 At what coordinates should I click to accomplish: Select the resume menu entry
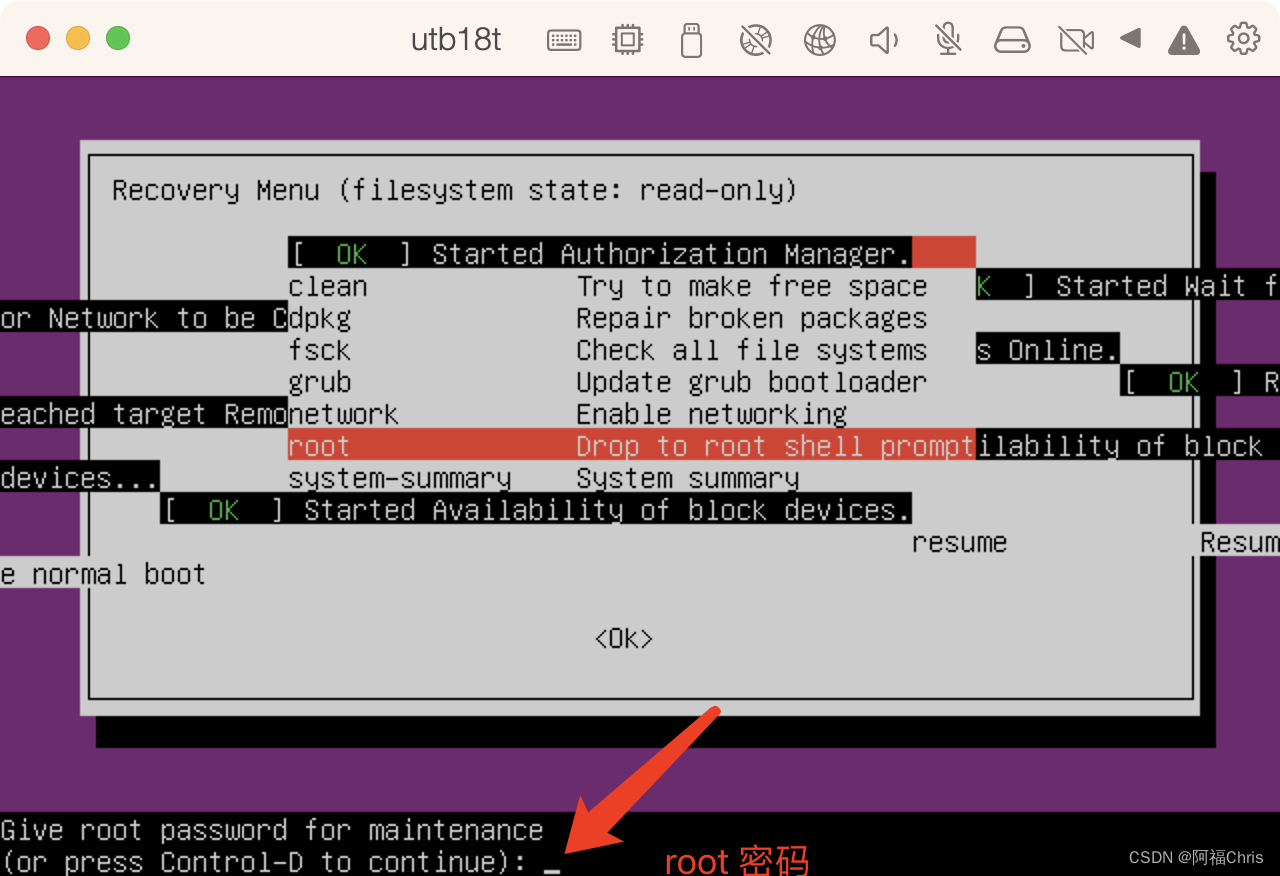coord(959,542)
